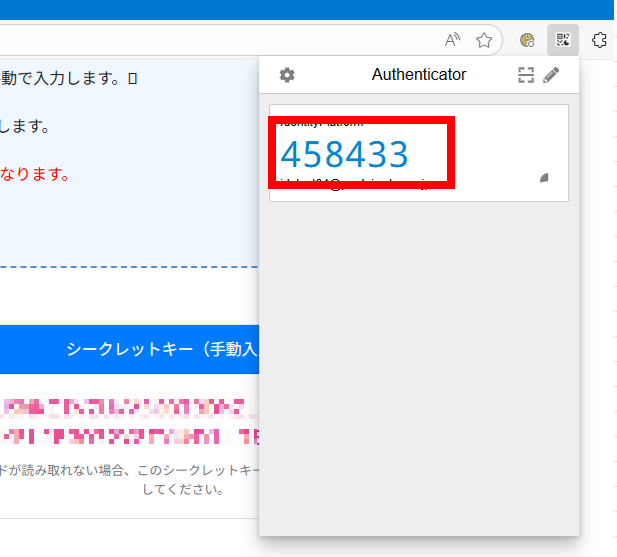Add page to favorites with star icon
The width and height of the screenshot is (617, 557).
point(484,41)
